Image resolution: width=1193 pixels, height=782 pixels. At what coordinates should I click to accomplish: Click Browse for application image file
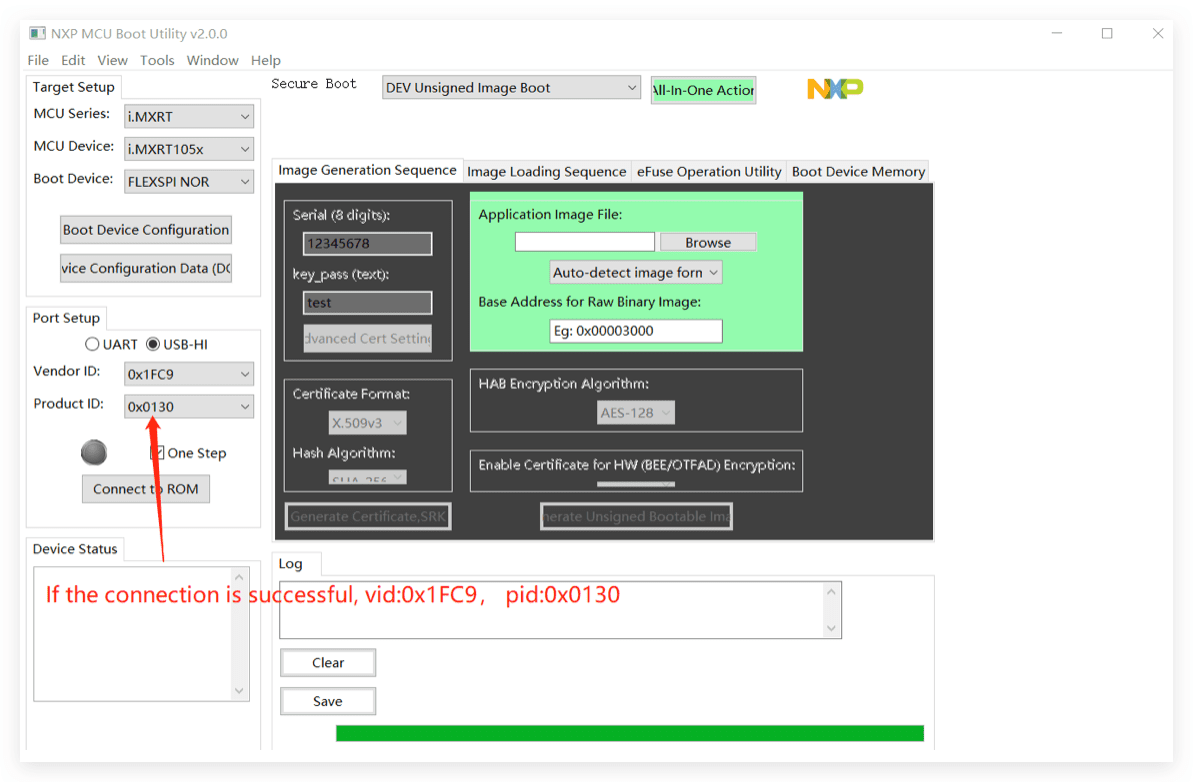[x=708, y=243]
